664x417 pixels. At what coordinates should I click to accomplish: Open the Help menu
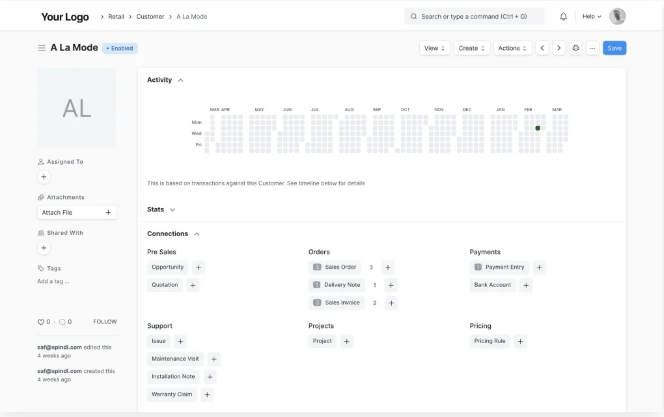(592, 16)
